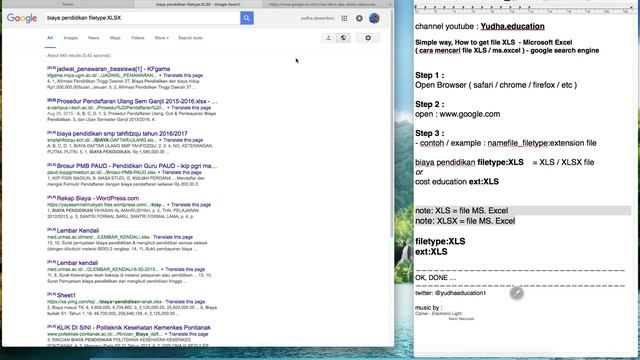The image size is (640, 360).
Task: Click the round pencil edit icon in the notes window
Action: 517,293
